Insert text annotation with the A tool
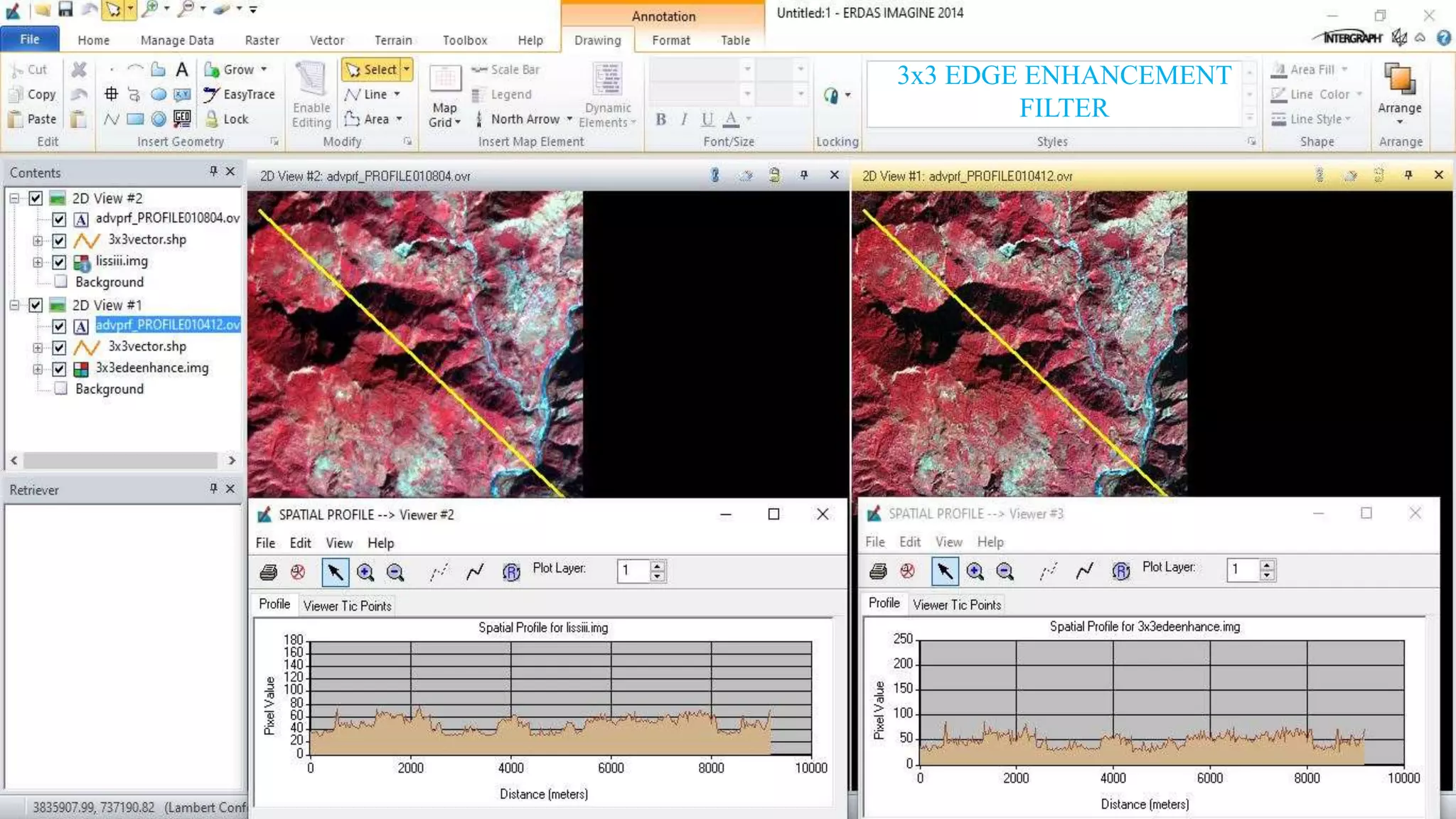Image resolution: width=1456 pixels, height=819 pixels. (182, 70)
